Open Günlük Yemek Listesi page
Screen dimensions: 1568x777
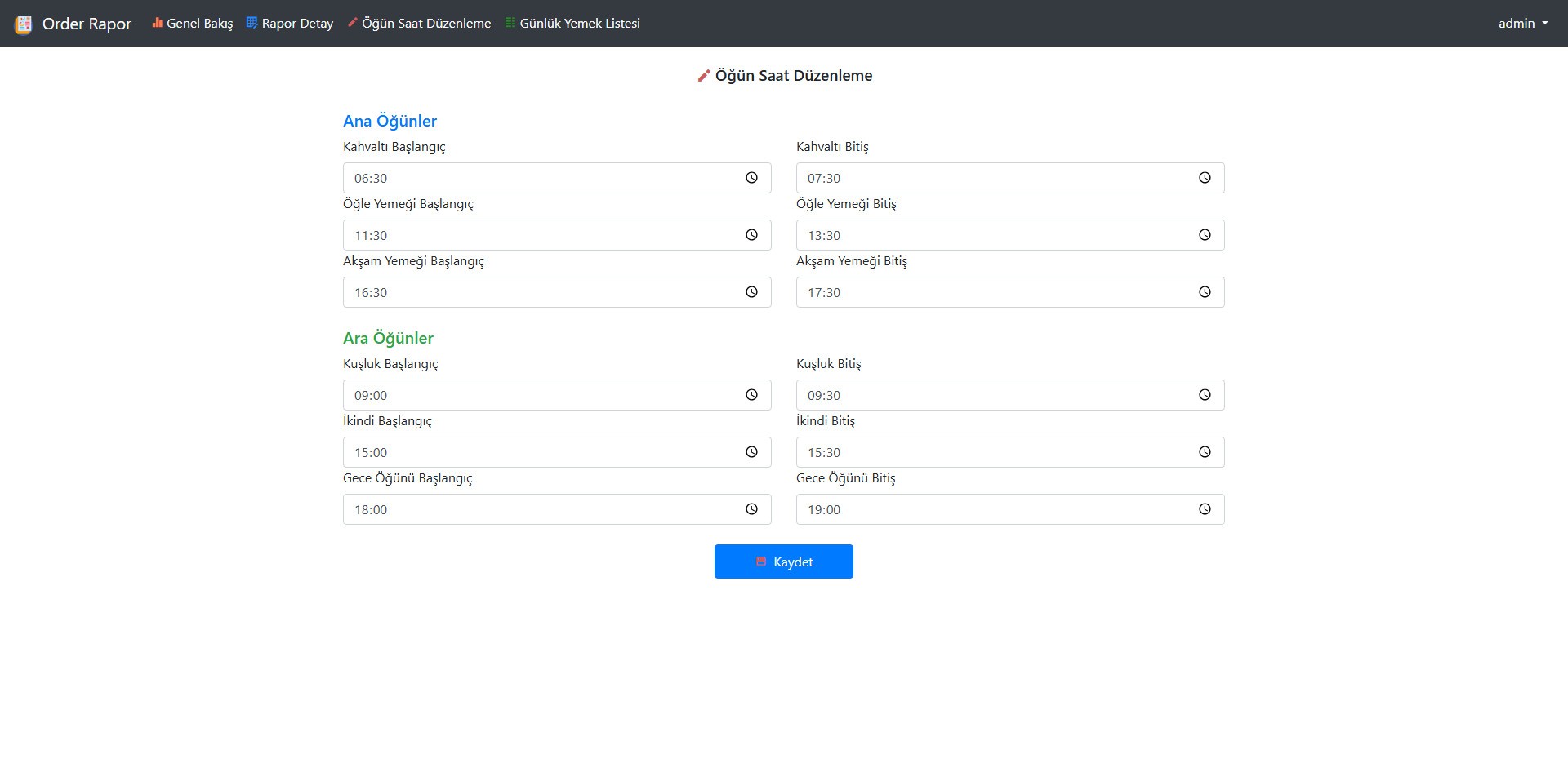point(572,24)
